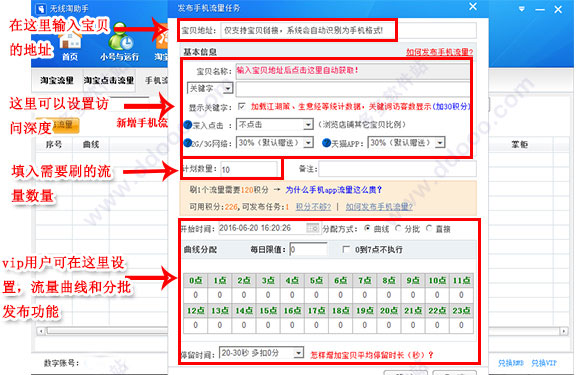Select the 直接 distribution radio button

429,228
